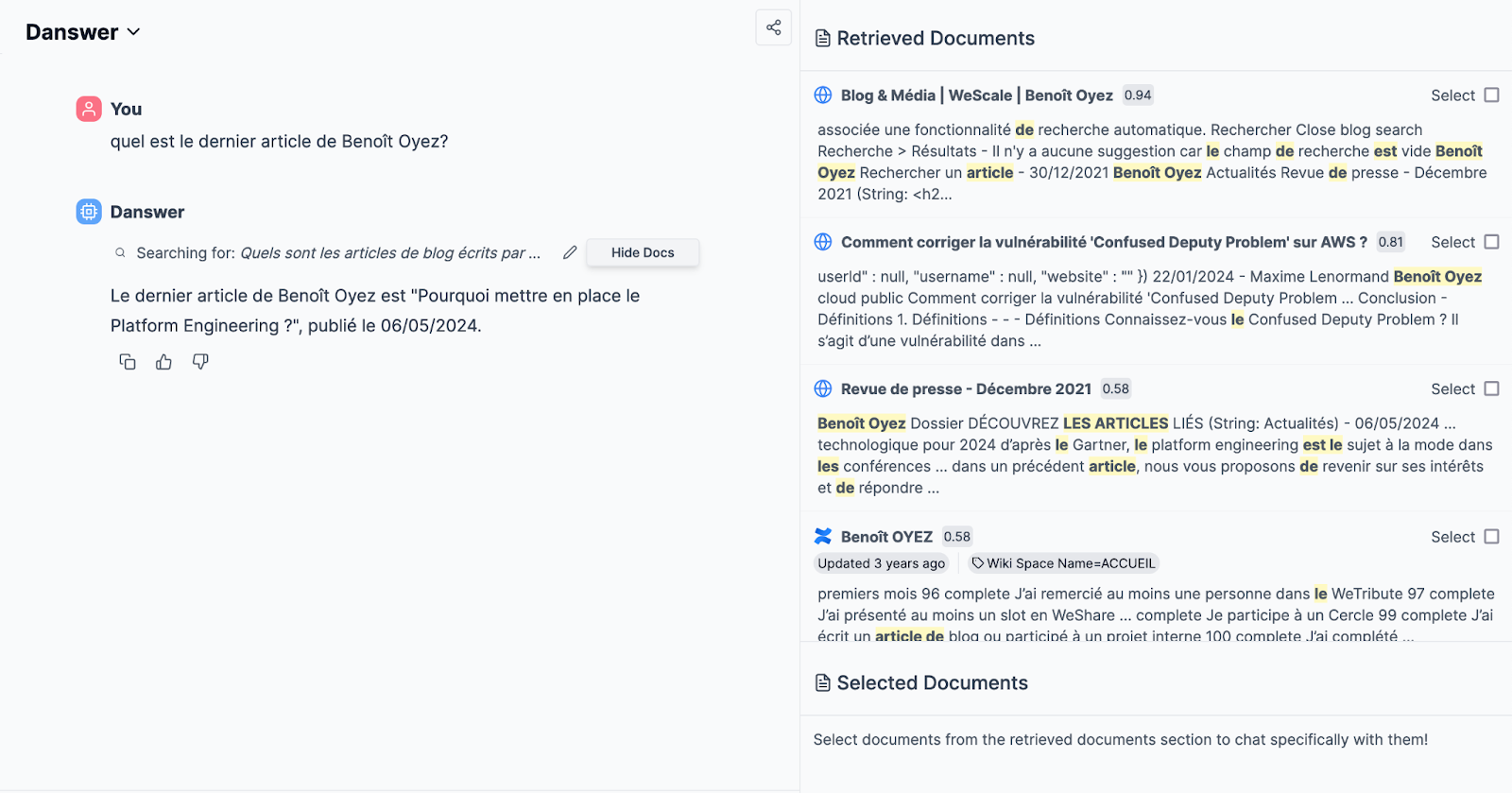Click globe icon beside Blog & Média
The height and width of the screenshot is (793, 1512).
(823, 95)
